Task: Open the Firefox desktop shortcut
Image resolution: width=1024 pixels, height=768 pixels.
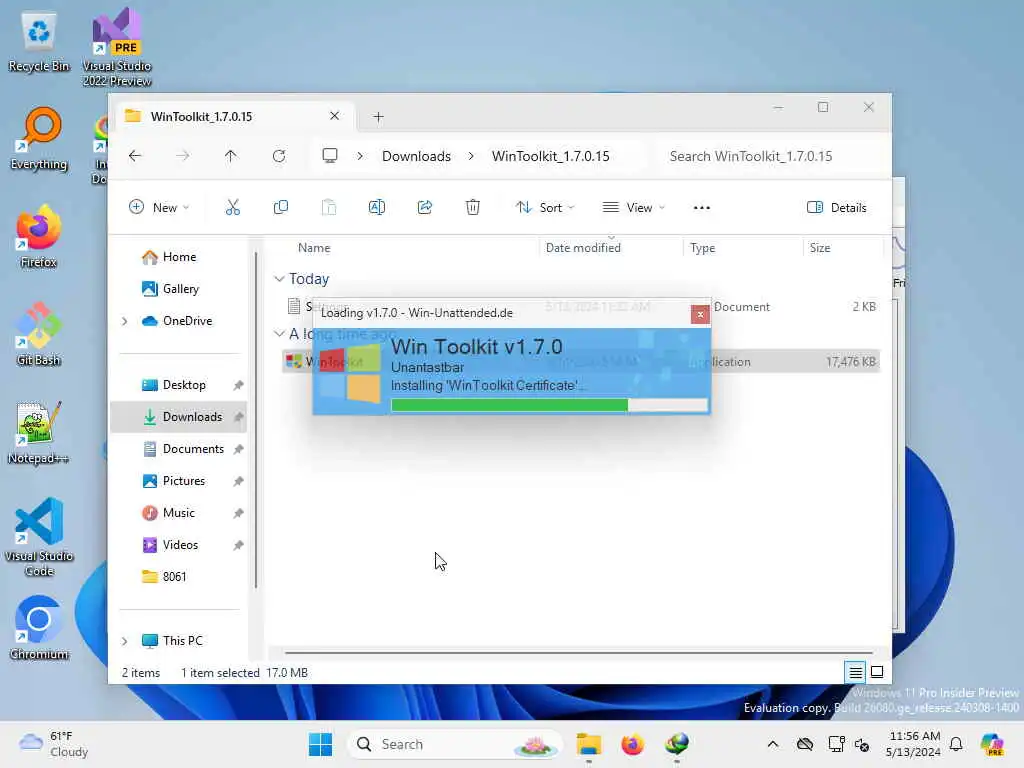Action: tap(39, 237)
